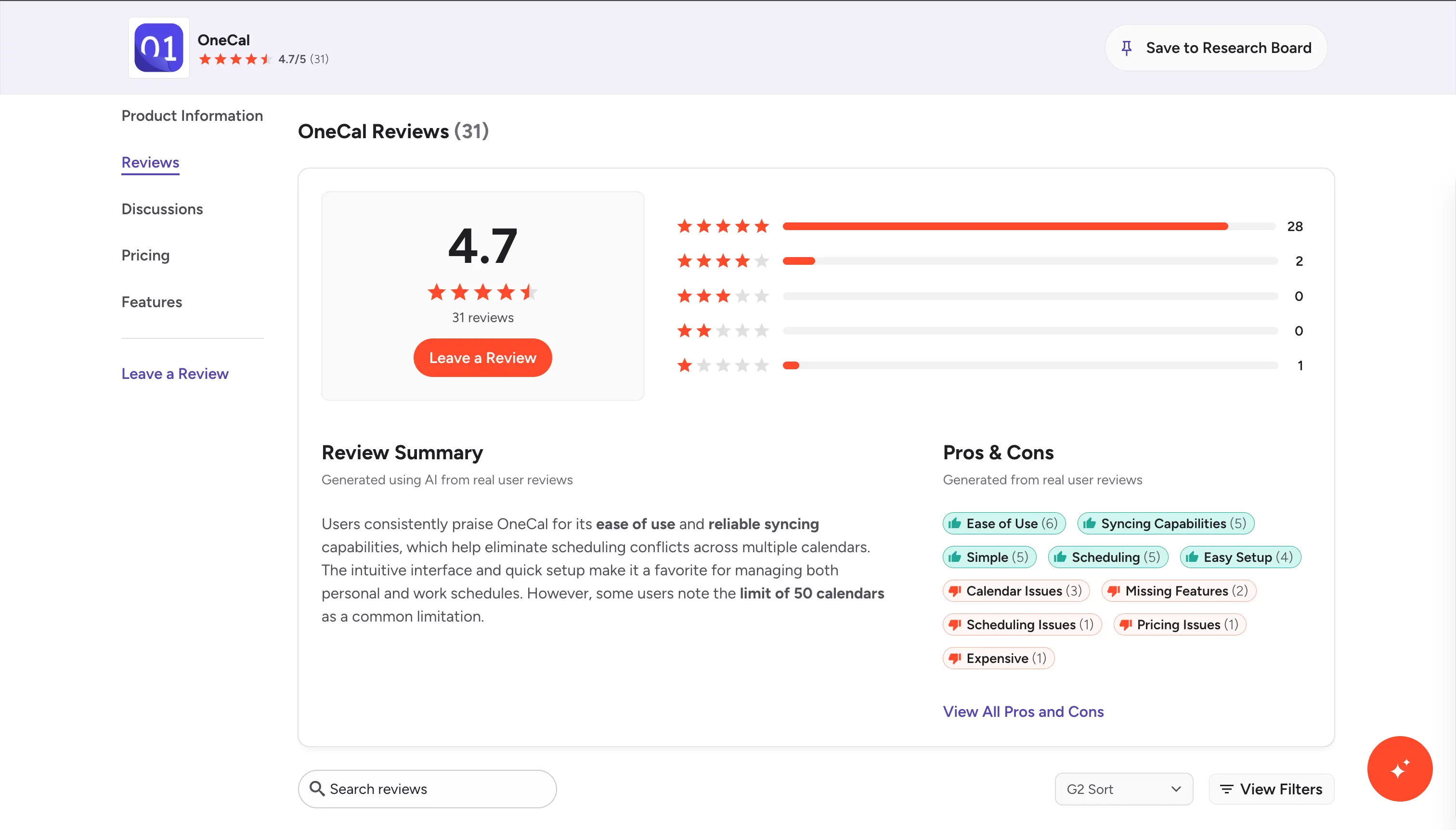The width and height of the screenshot is (1456, 830).
Task: Filter by the 4-star rating bar
Action: tap(1029, 261)
